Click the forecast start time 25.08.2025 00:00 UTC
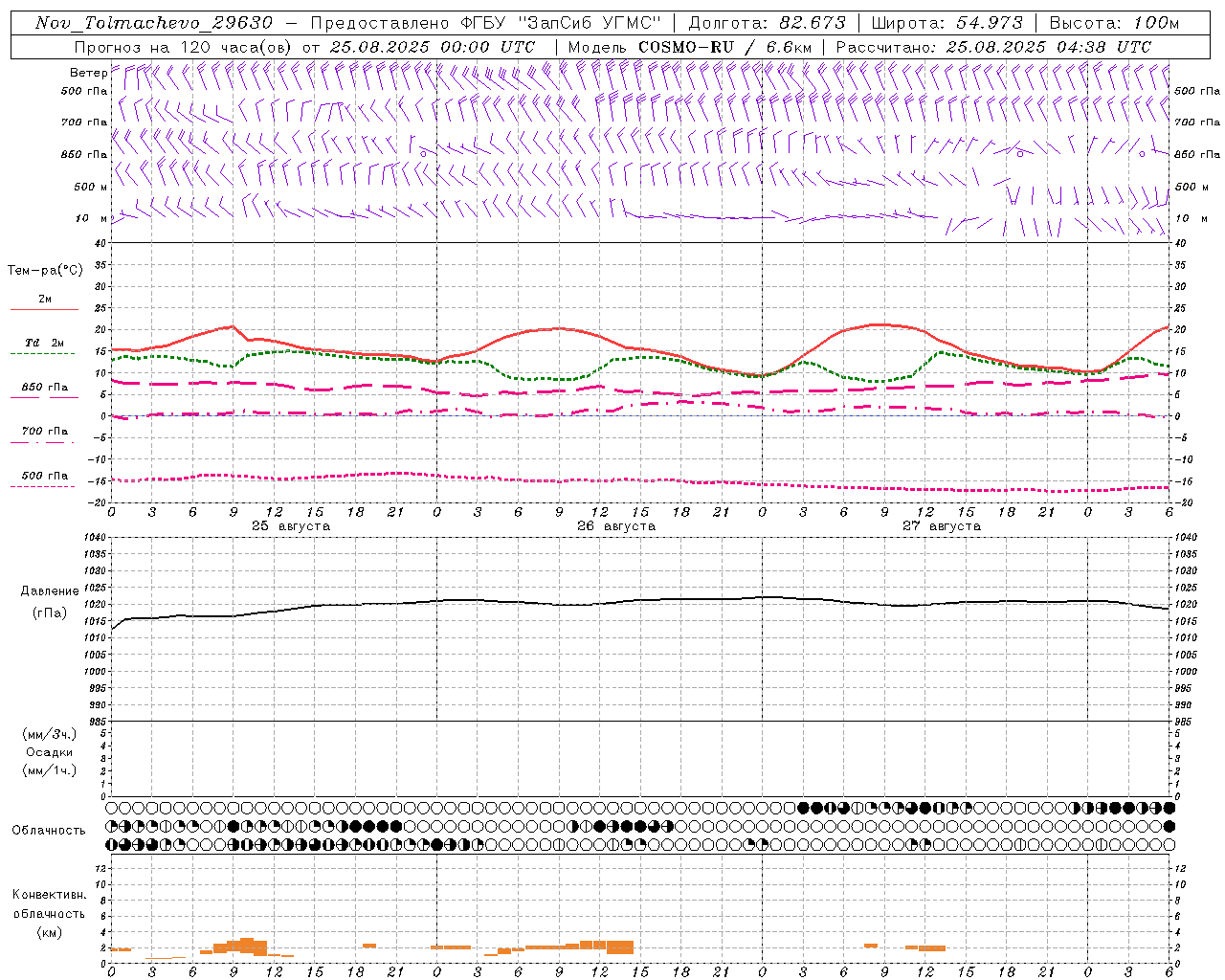 [433, 47]
